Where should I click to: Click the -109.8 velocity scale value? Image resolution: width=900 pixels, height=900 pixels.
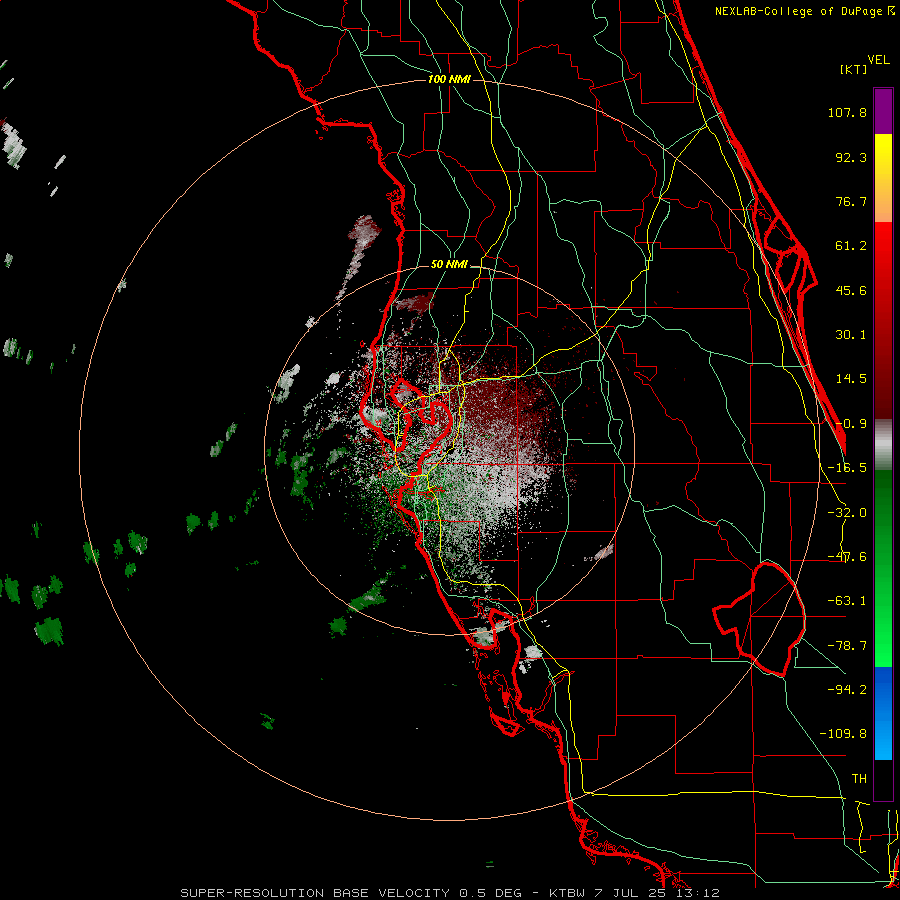coord(843,734)
